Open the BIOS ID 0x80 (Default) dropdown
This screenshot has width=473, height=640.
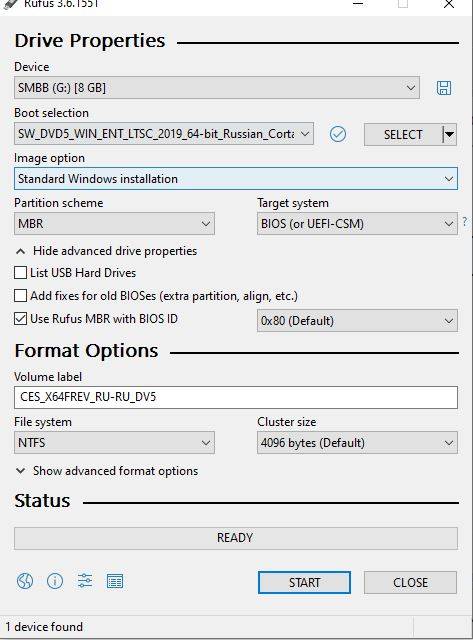pos(357,320)
